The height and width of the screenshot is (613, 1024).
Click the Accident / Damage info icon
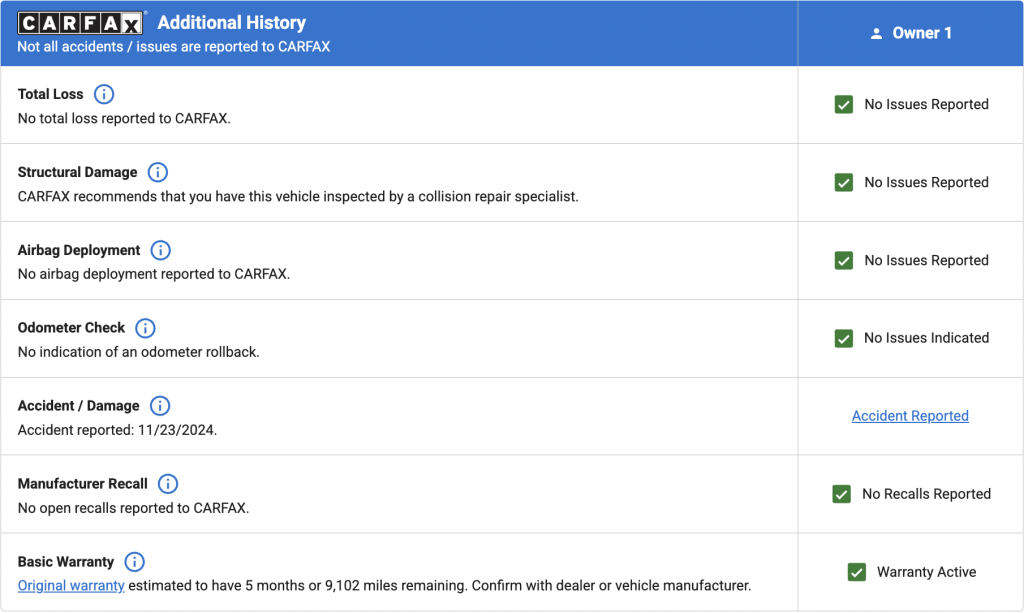click(x=160, y=406)
